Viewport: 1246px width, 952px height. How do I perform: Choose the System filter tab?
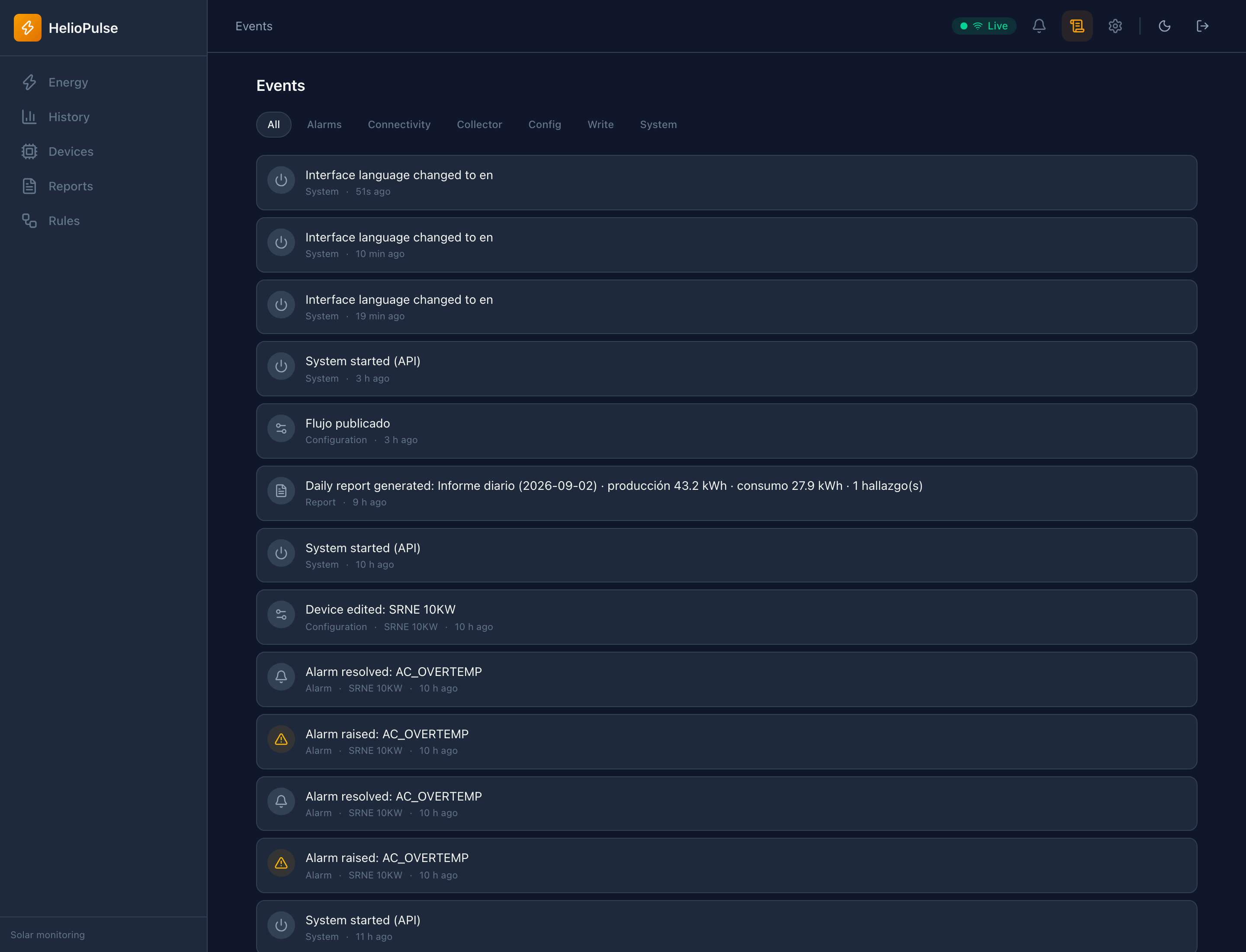pyautogui.click(x=658, y=125)
